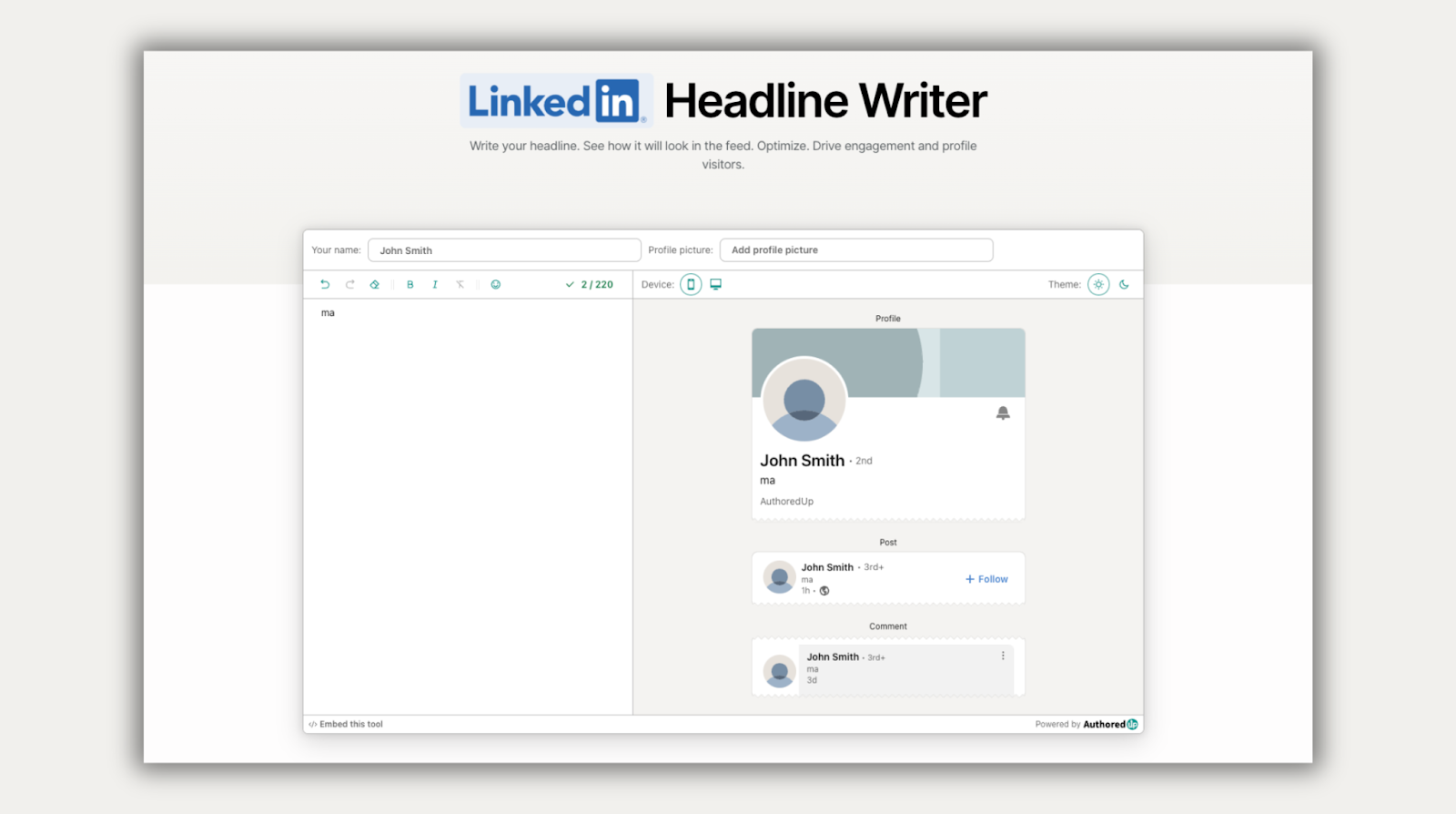Toggle bold formatting
This screenshot has width=1456, height=814.
(410, 284)
